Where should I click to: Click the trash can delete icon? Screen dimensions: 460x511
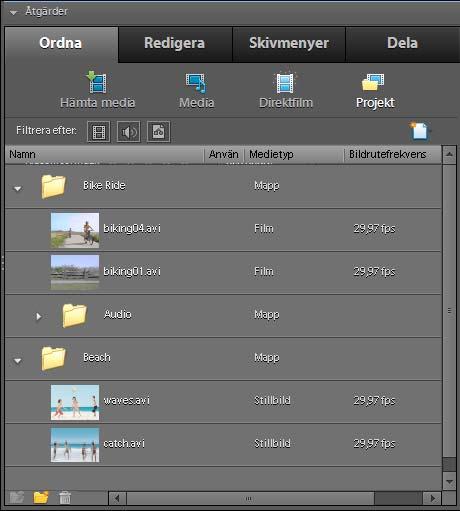[65, 498]
